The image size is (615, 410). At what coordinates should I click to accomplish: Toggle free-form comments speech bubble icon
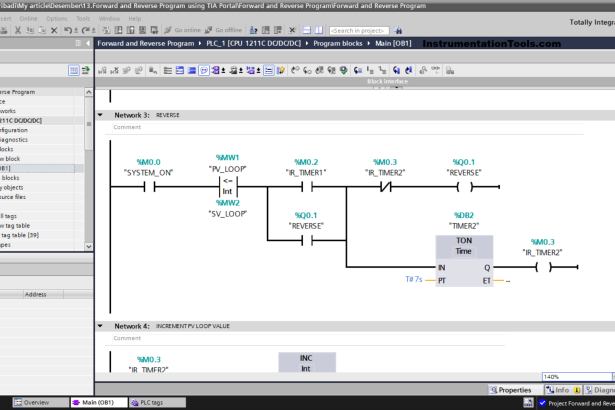(204, 71)
